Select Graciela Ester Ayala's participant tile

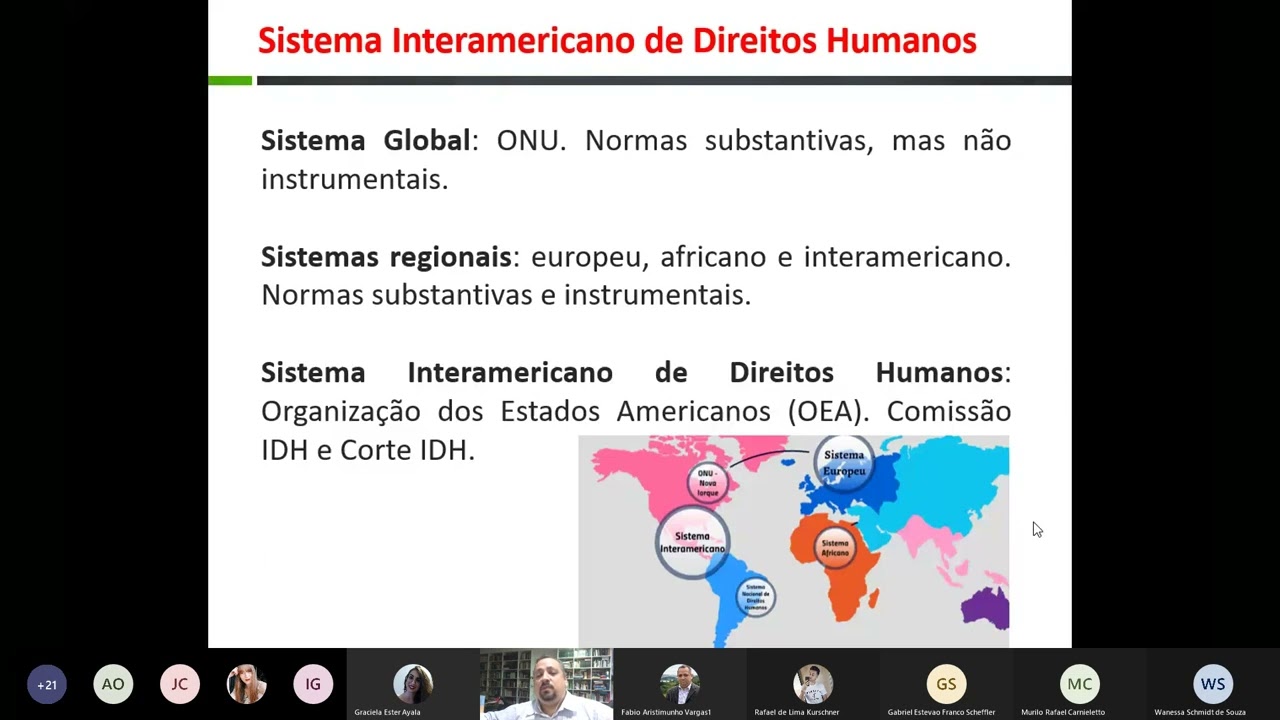[x=413, y=685]
